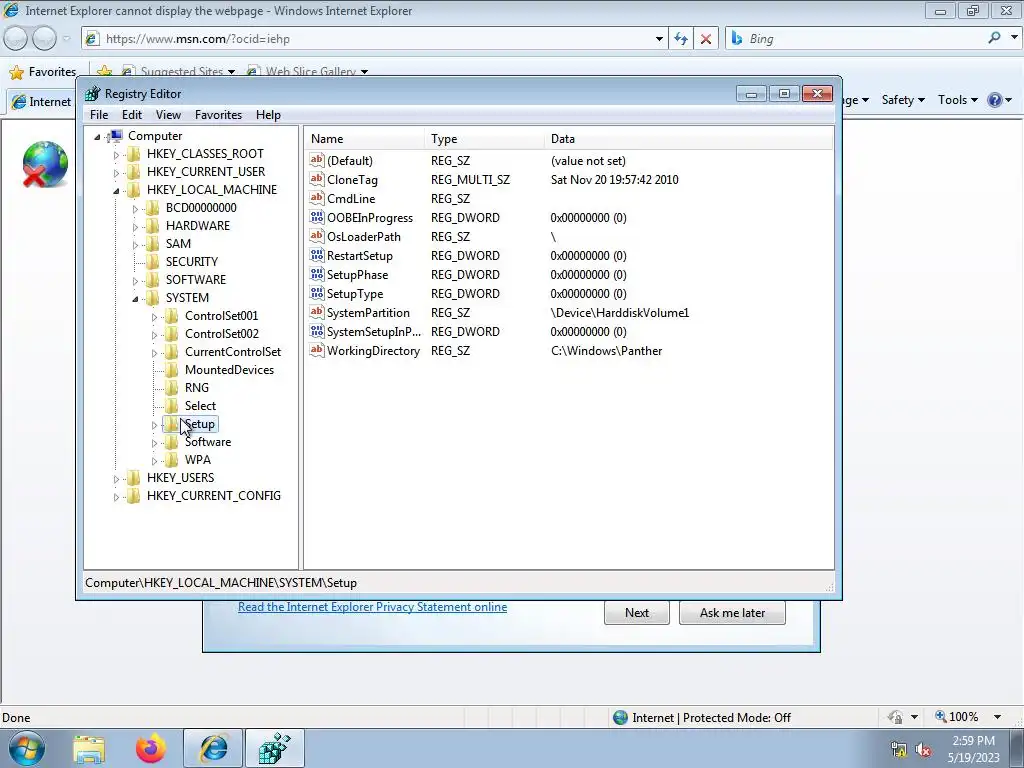
Task: Open the Edit menu in Registry Editor
Action: tap(132, 115)
